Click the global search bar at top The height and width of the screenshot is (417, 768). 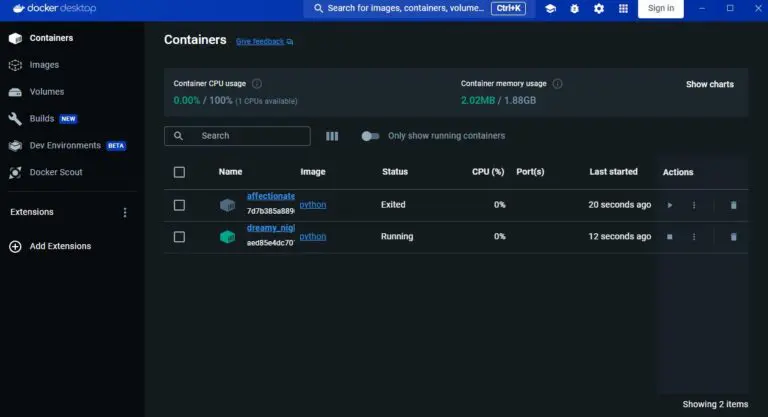[x=419, y=8]
